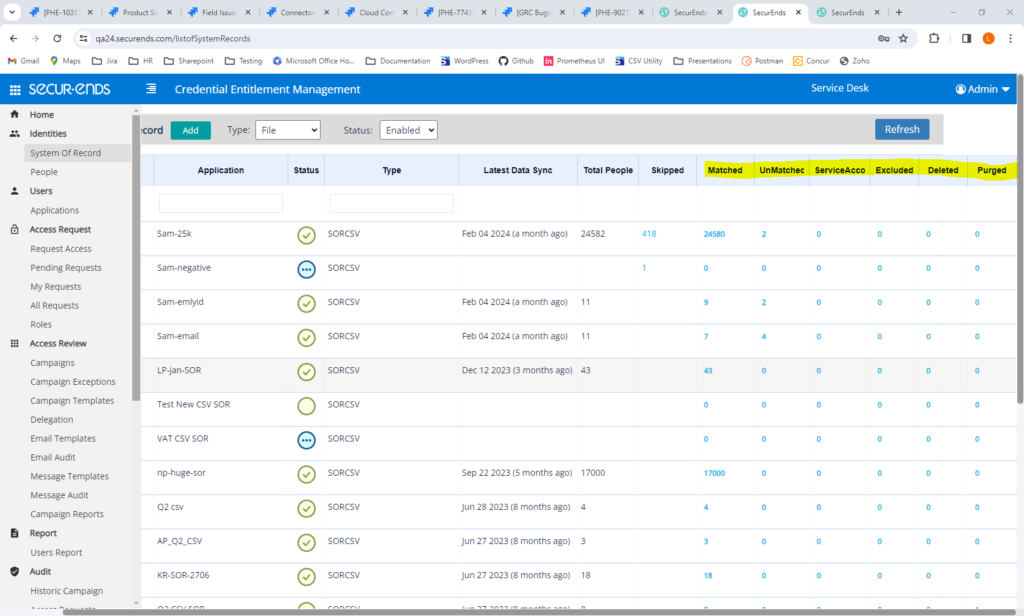This screenshot has height=616, width=1024.
Task: Click the pending status icon for VAT CSV SOR
Action: pyautogui.click(x=306, y=440)
